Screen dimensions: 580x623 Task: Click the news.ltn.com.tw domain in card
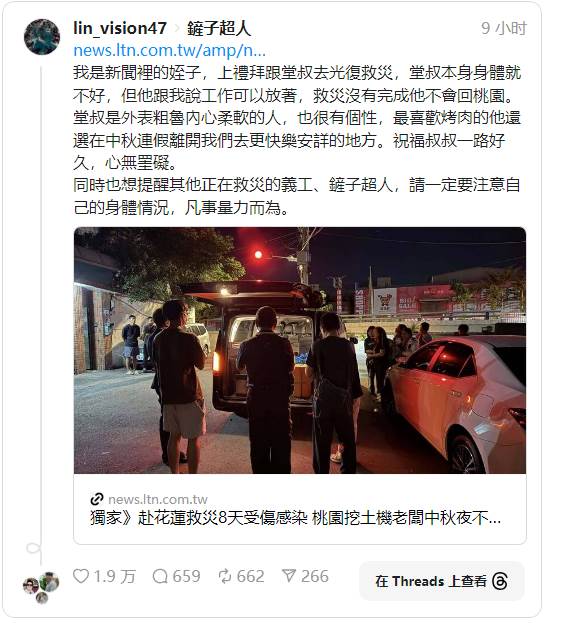pos(158,499)
